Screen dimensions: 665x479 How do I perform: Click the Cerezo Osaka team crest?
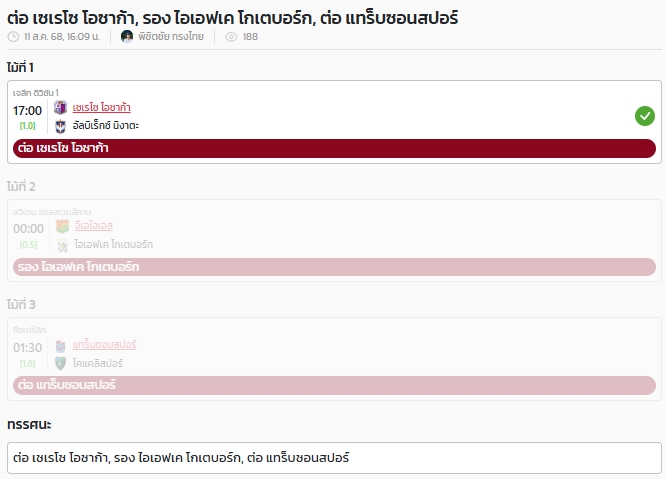point(61,107)
